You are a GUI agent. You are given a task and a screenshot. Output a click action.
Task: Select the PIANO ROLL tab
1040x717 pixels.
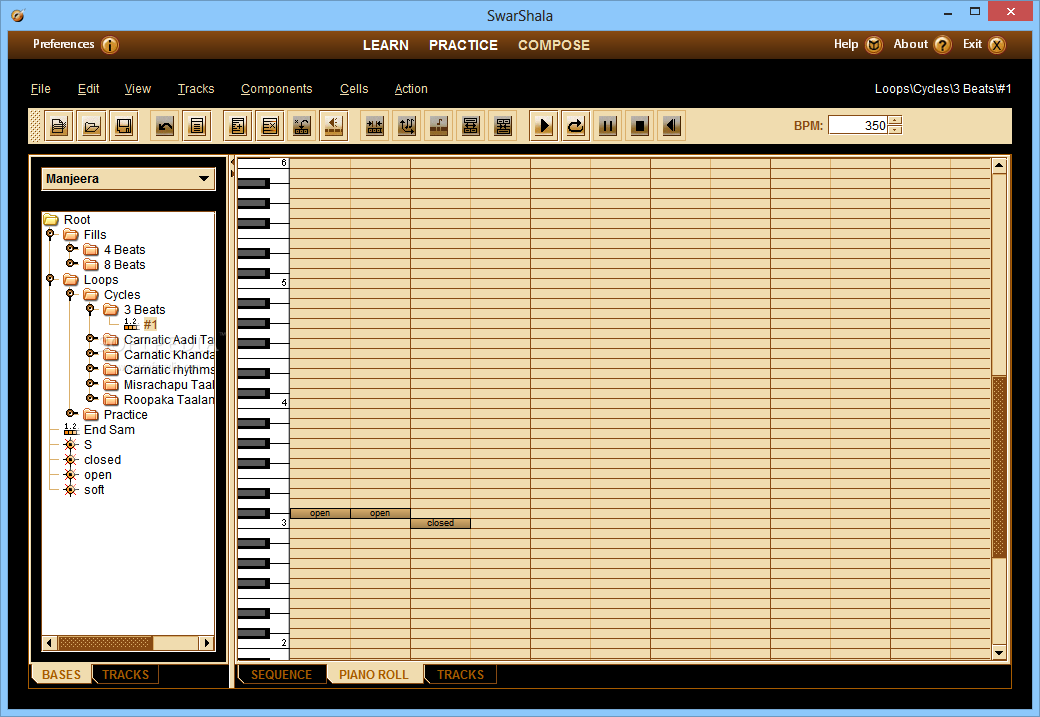tap(374, 675)
